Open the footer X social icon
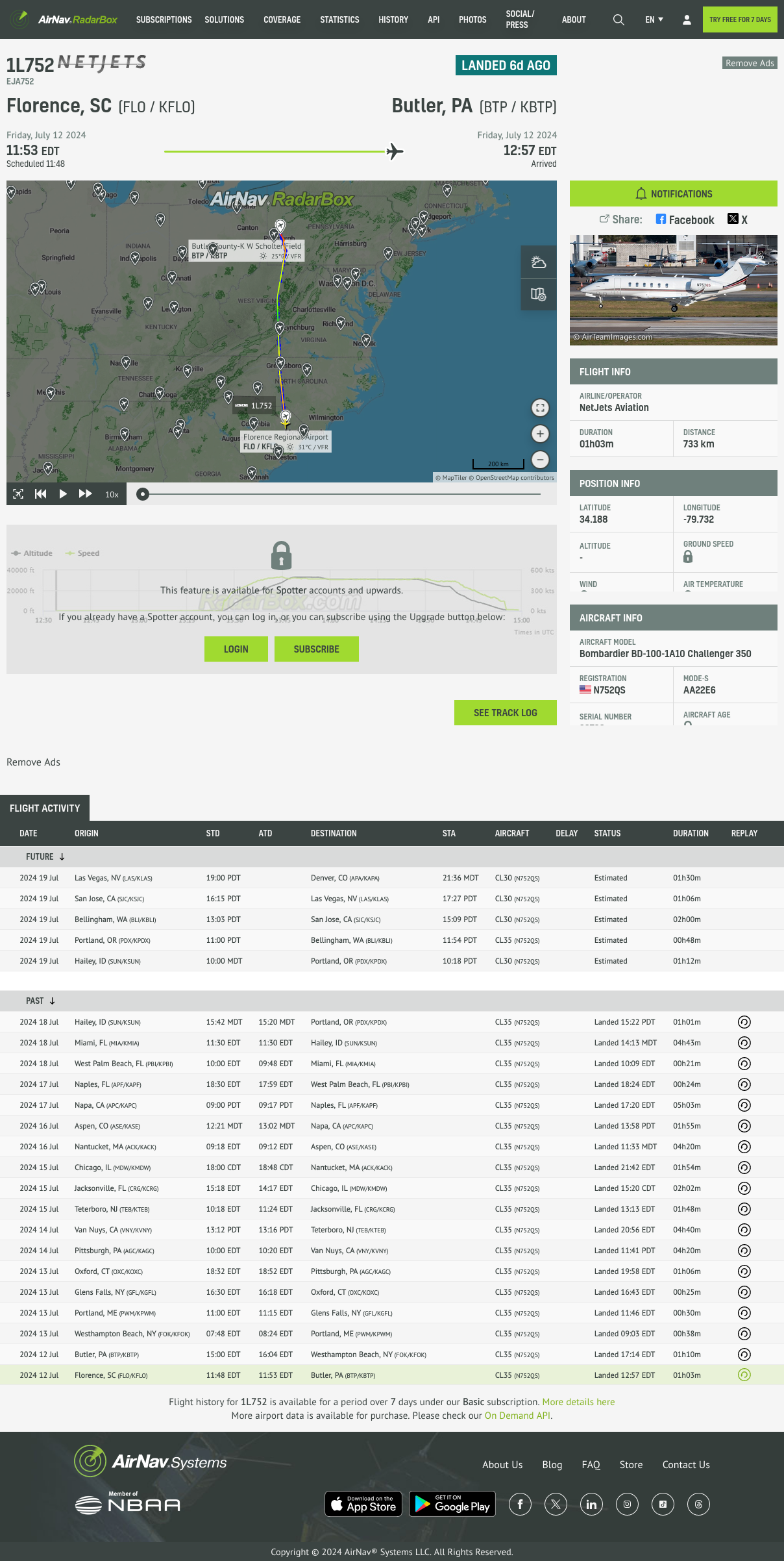This screenshot has height=1561, width=784. [556, 1504]
